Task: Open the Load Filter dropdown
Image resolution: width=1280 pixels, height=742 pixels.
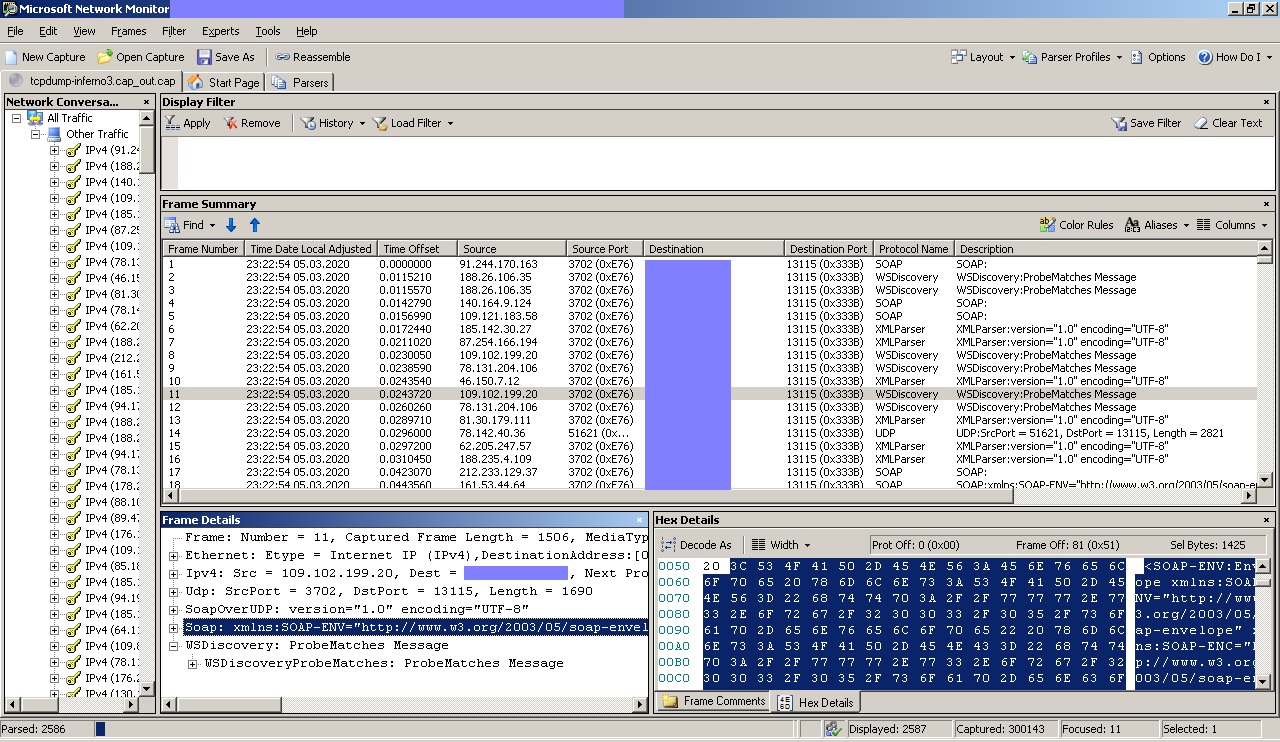Action: (413, 123)
